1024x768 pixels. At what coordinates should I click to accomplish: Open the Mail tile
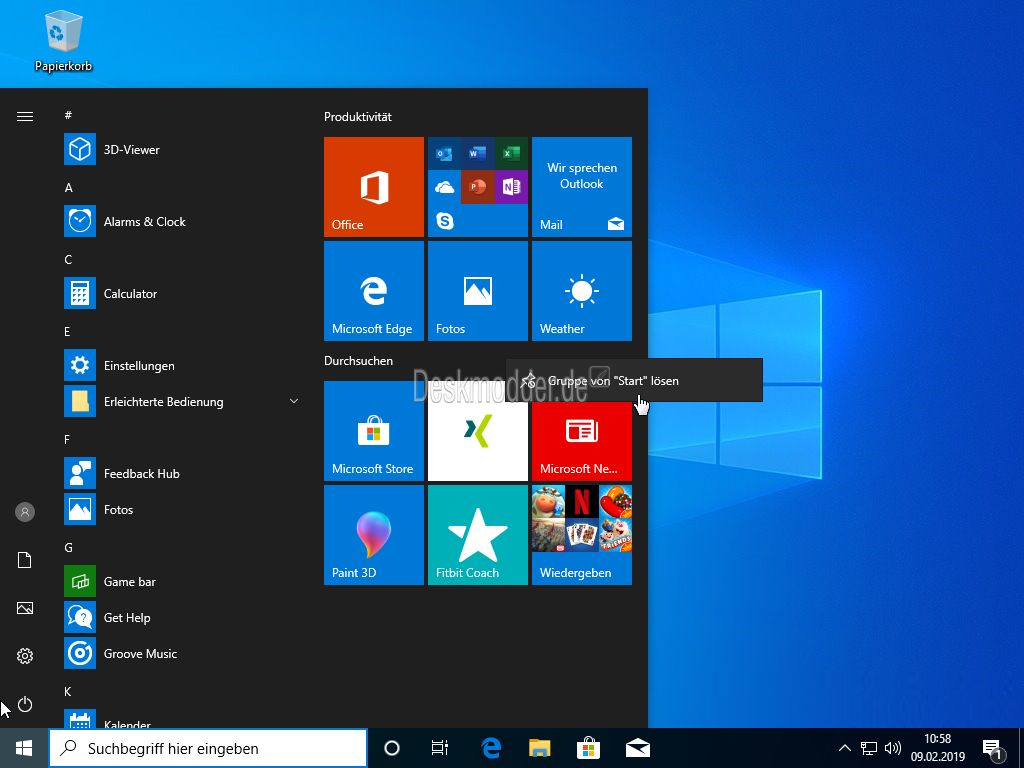(x=582, y=187)
